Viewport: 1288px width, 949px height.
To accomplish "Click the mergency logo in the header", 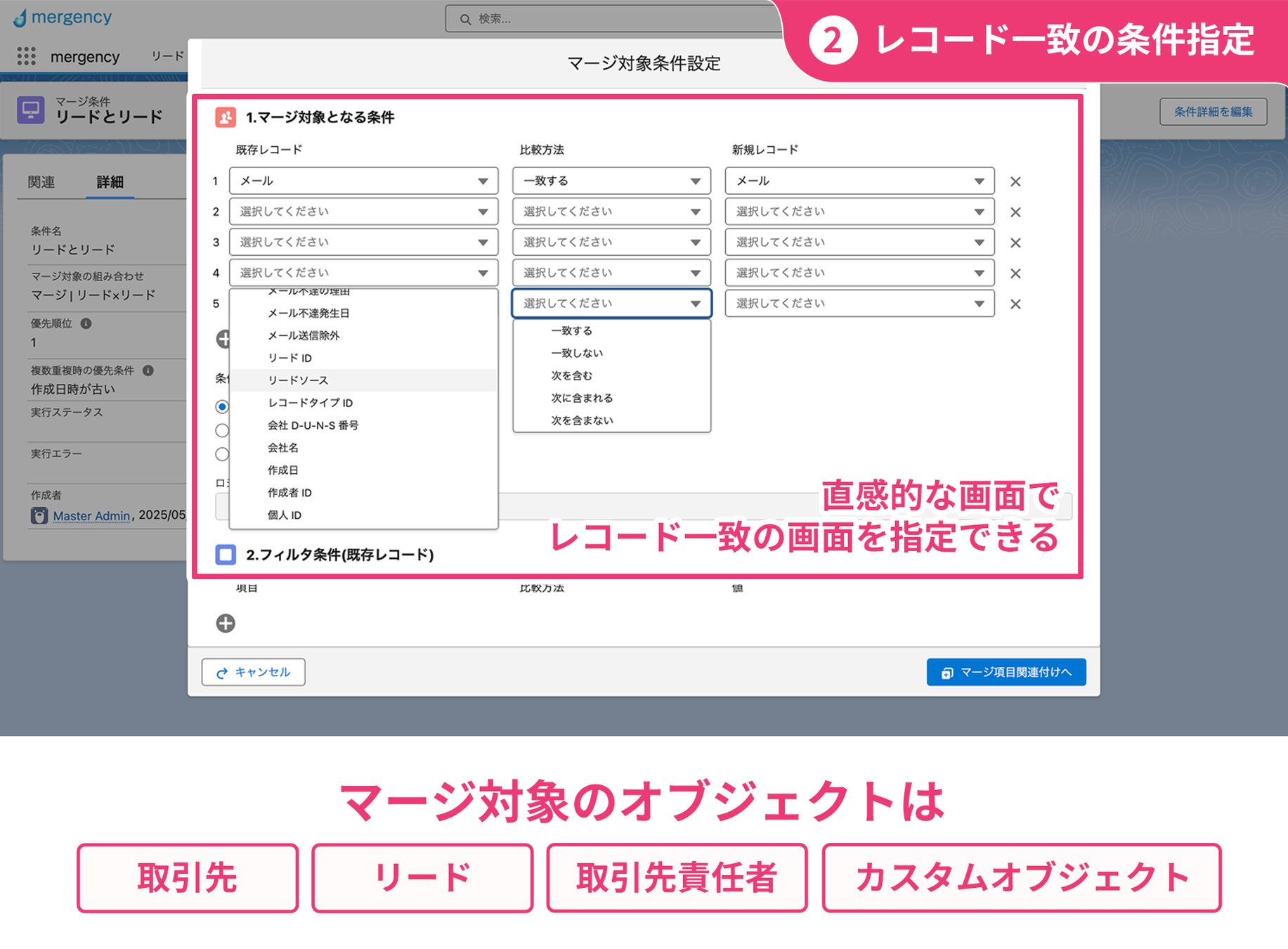I will click(63, 18).
